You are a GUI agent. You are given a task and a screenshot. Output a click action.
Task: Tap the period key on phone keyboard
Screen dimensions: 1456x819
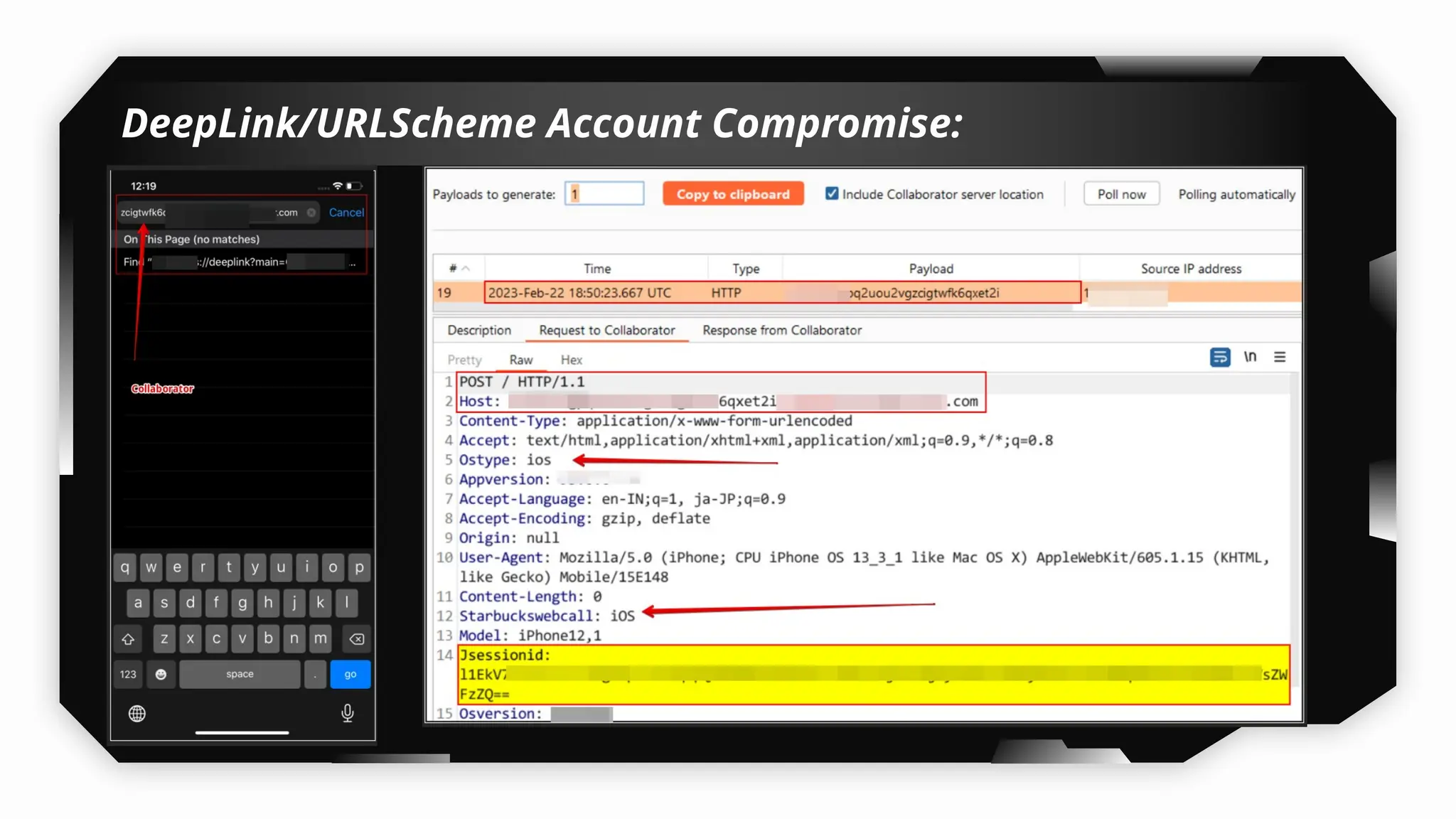point(315,674)
